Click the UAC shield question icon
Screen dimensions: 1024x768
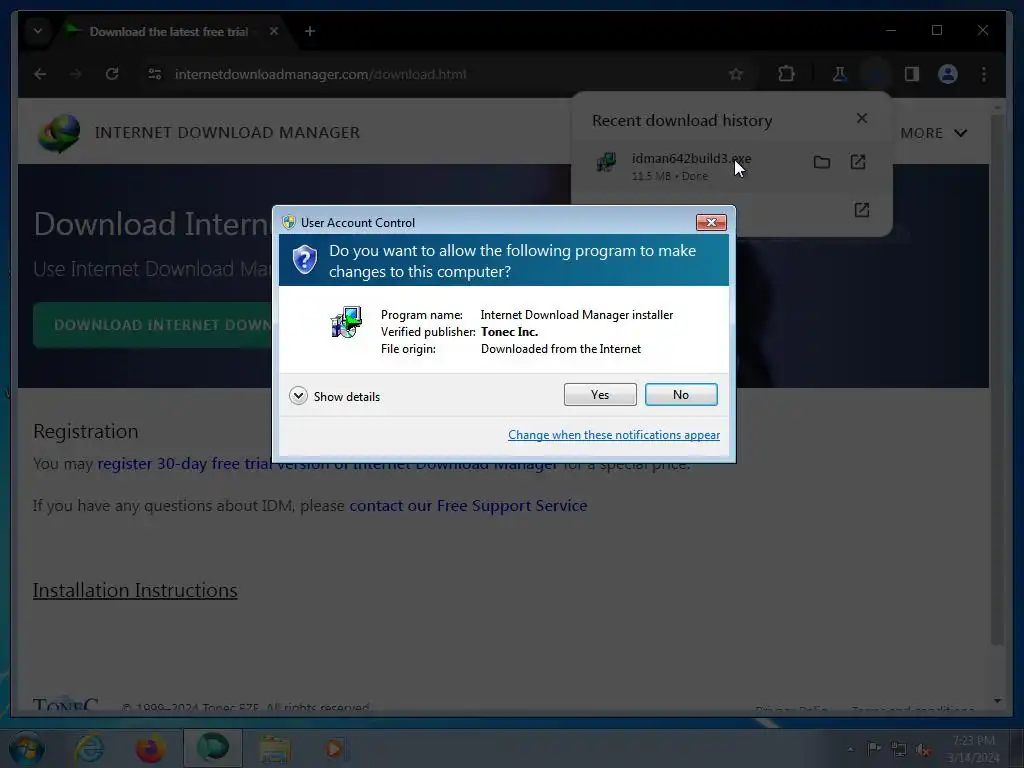click(x=304, y=260)
